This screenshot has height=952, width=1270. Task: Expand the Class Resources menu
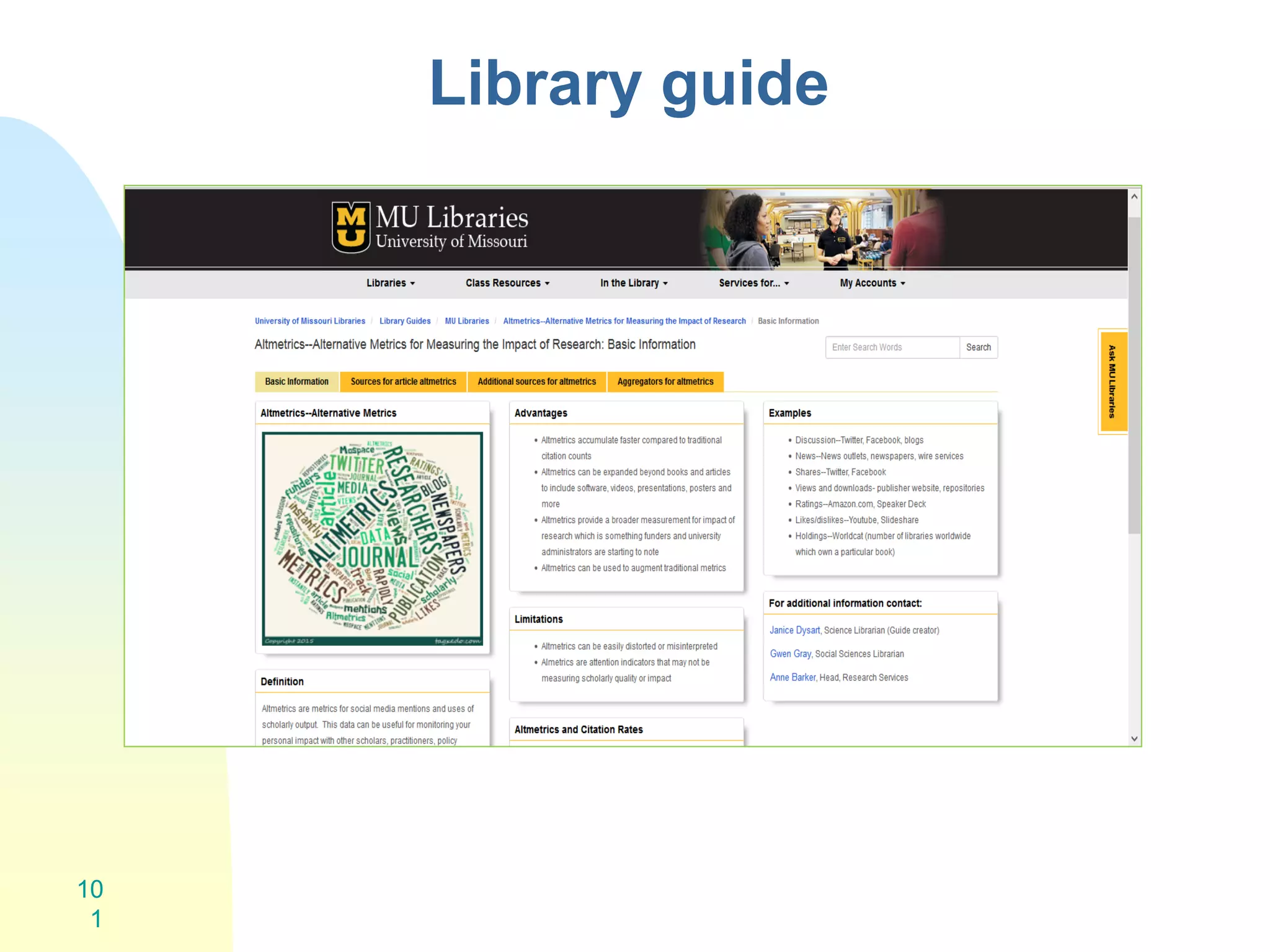[507, 283]
